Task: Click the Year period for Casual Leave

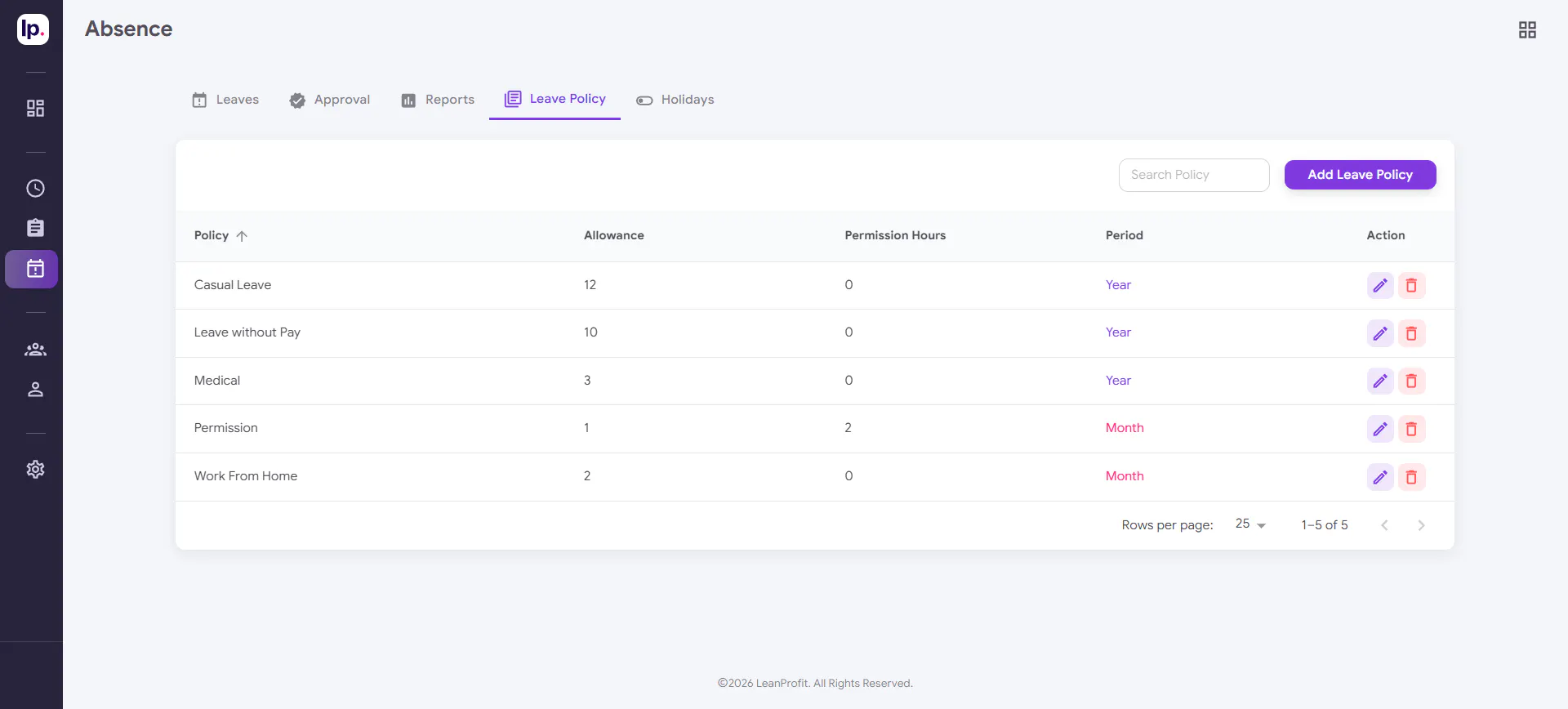Action: 1118,285
